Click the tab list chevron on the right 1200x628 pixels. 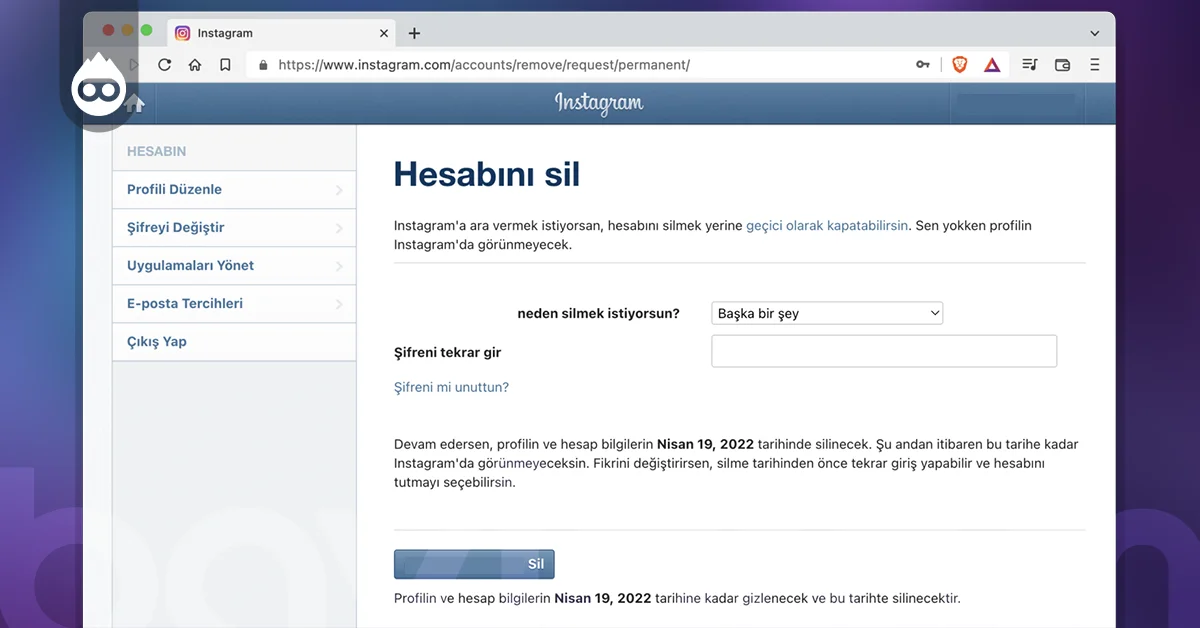pos(1096,32)
